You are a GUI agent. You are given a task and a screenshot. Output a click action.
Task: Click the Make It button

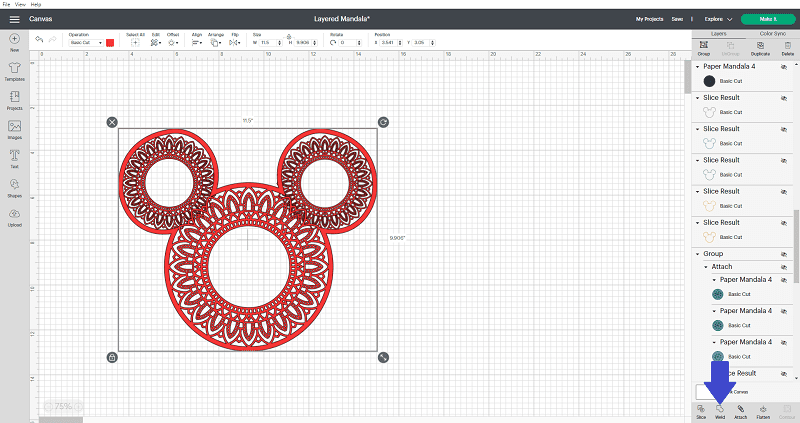[768, 19]
